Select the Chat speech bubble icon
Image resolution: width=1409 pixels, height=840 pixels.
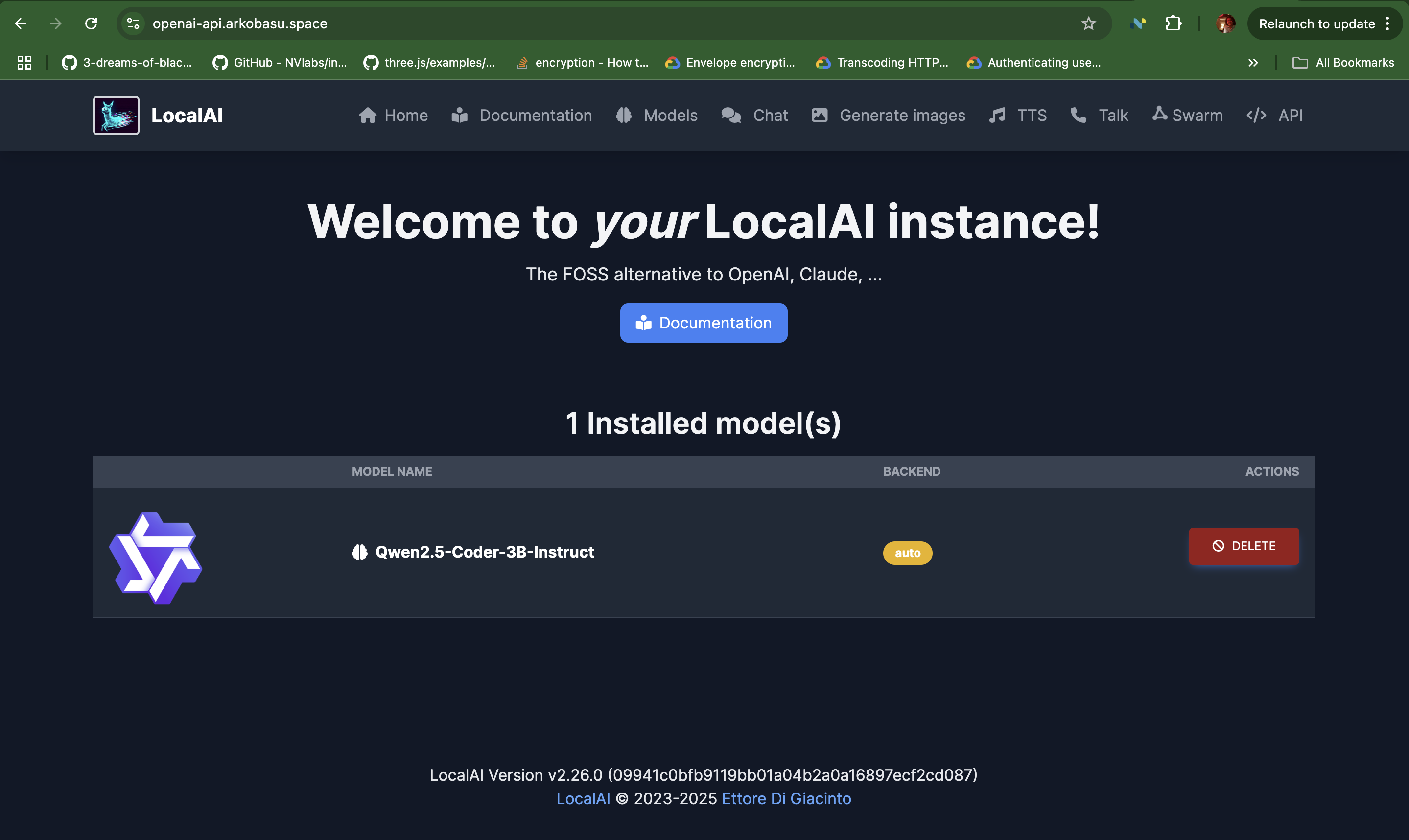(731, 115)
